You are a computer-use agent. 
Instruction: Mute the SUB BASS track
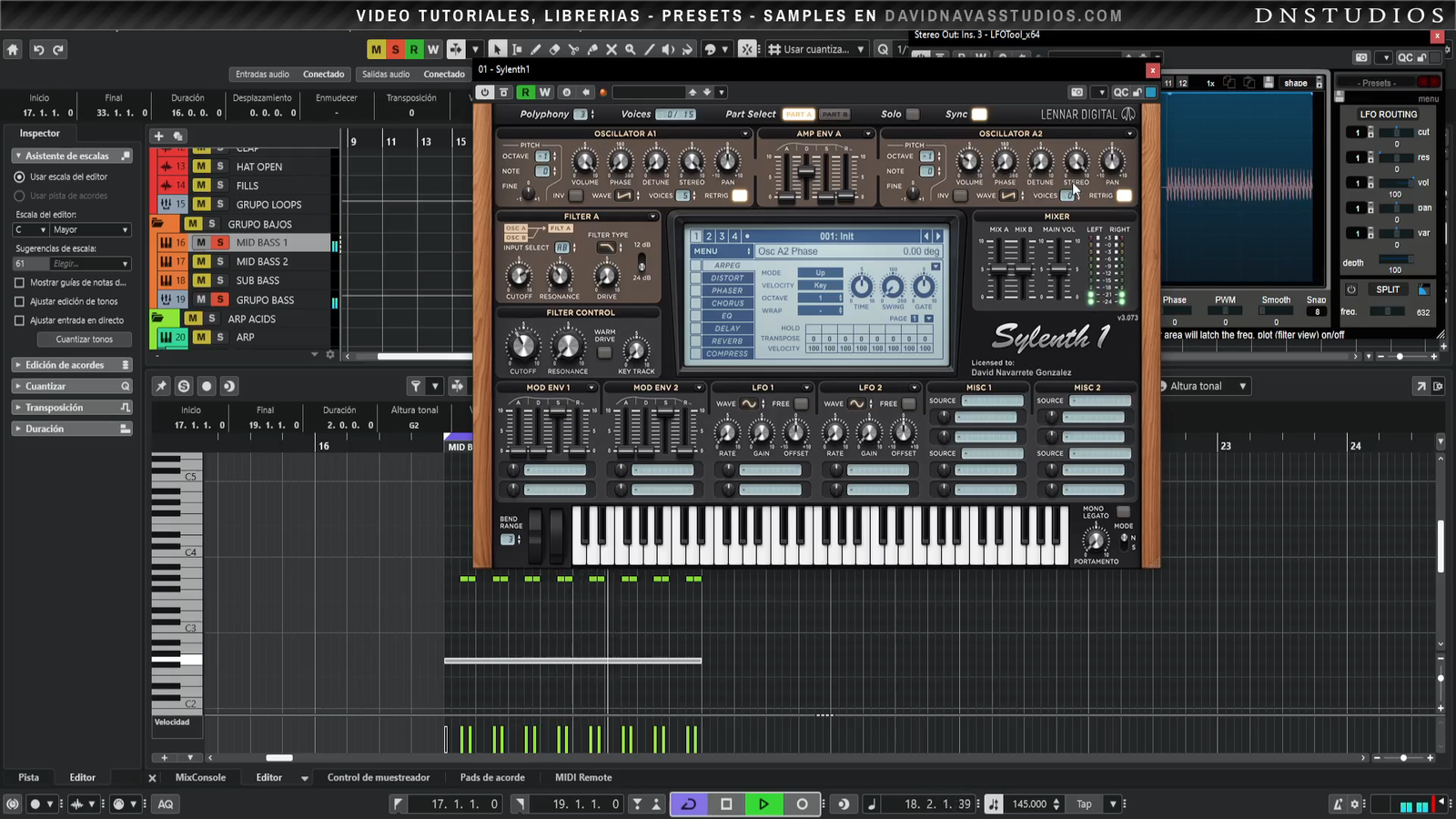[x=201, y=281]
